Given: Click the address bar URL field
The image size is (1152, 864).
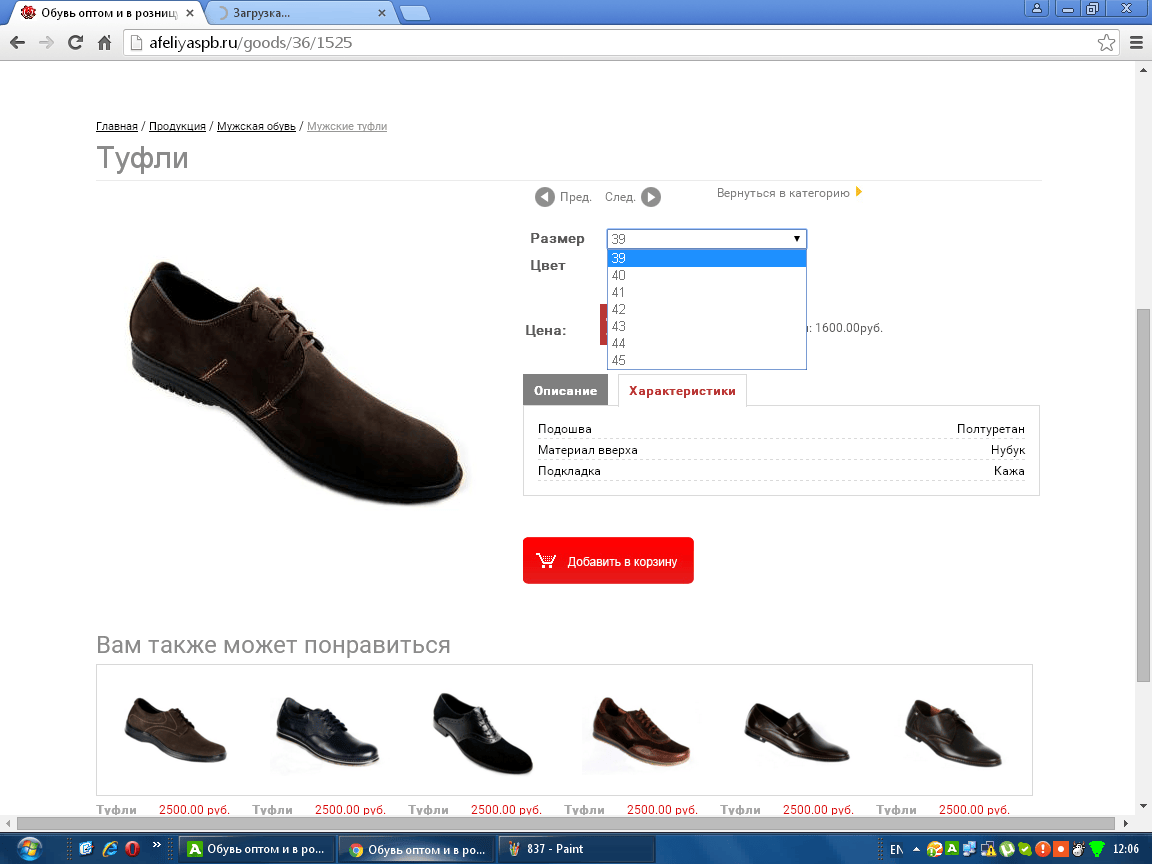Looking at the screenshot, I should [x=600, y=43].
